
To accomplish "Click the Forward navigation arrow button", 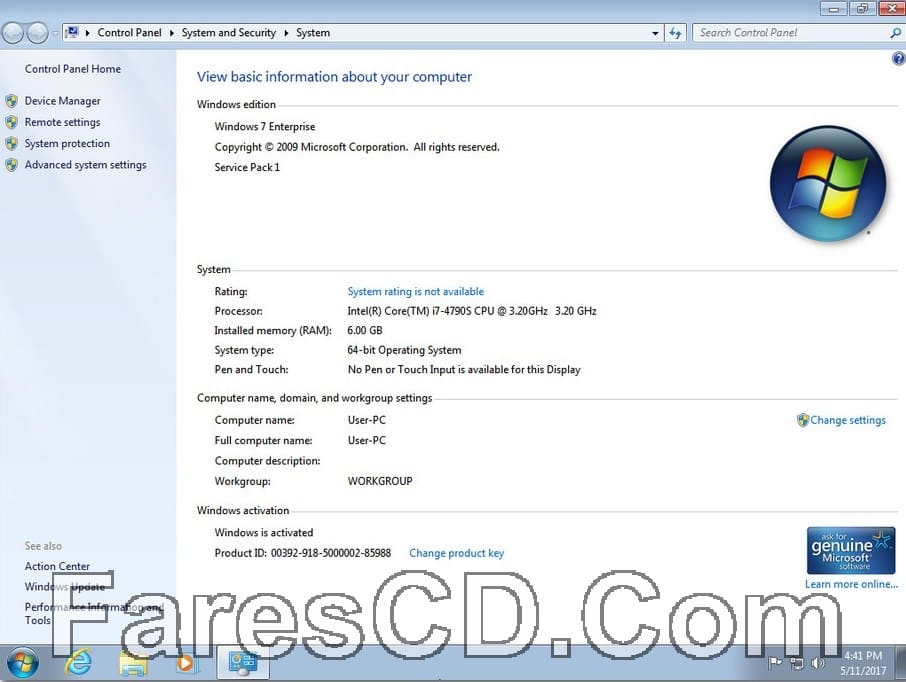I will [x=38, y=34].
